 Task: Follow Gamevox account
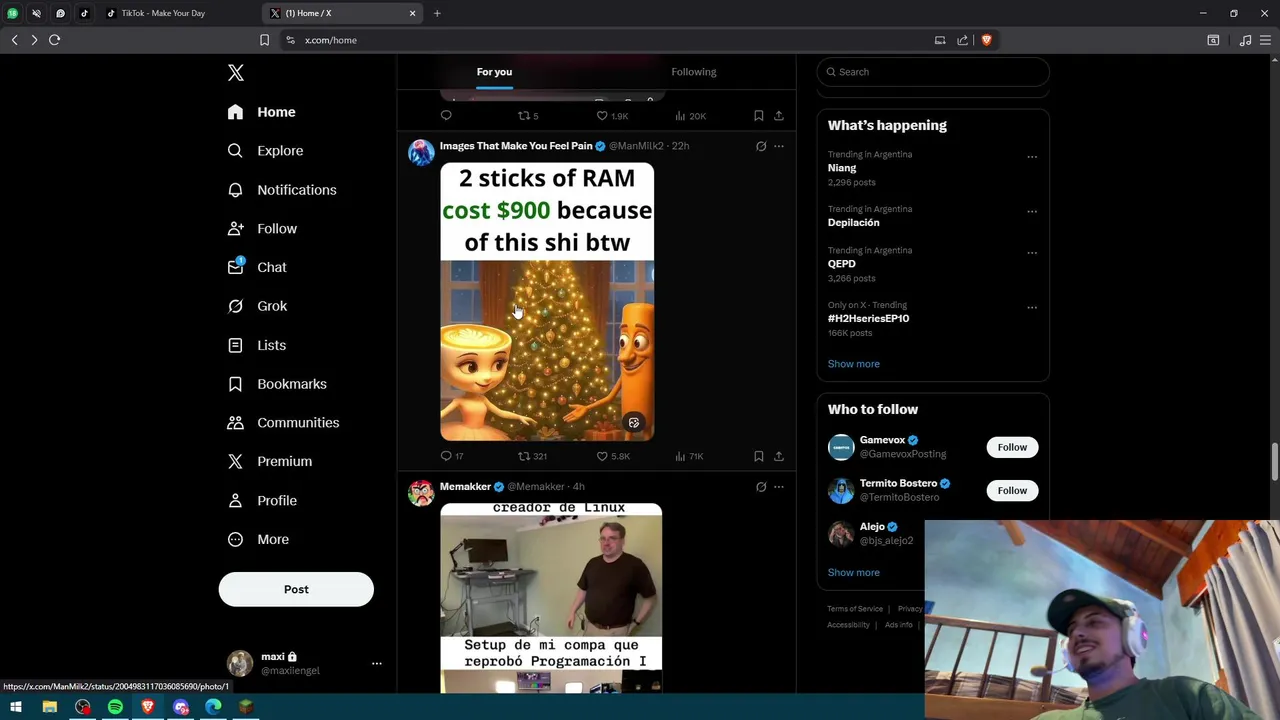pyautogui.click(x=1012, y=447)
